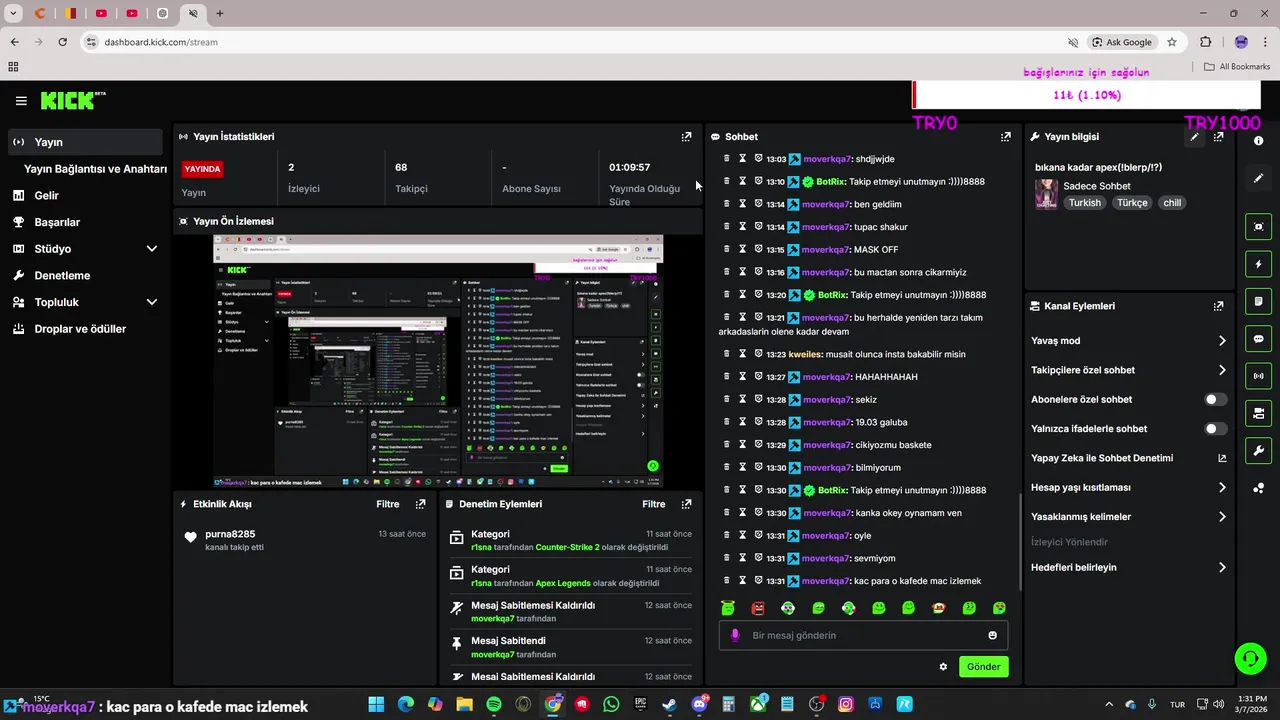This screenshot has width=1280, height=720.
Task: Open Hedefleri belirleyin settings
Action: 1129,568
